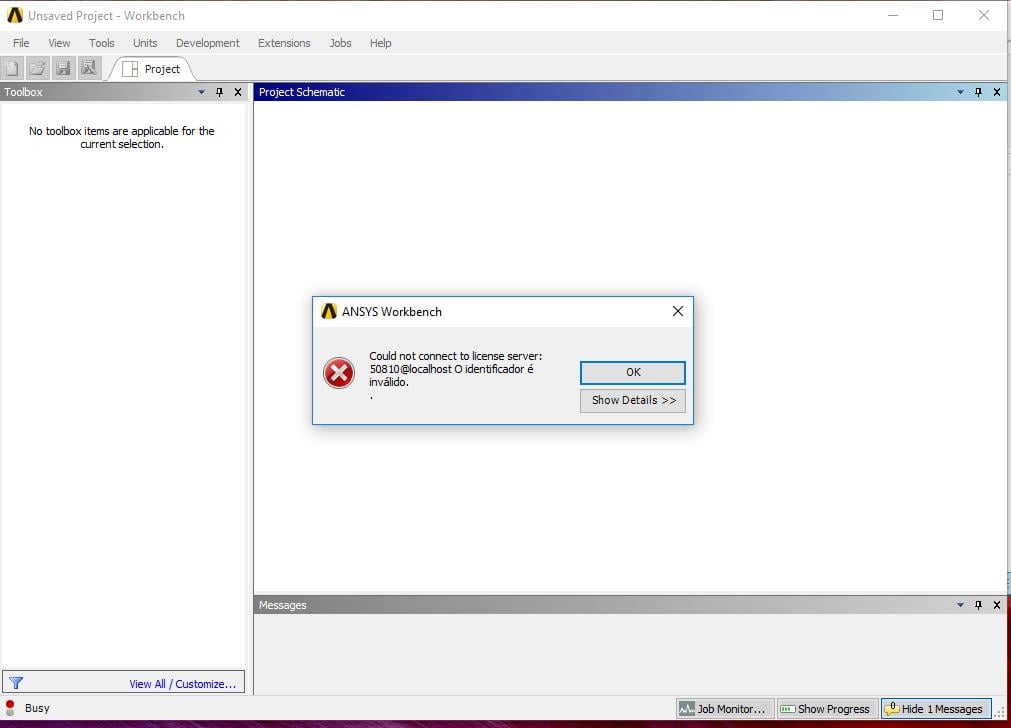Close the Project Schematic panel
The image size is (1011, 728).
point(997,92)
